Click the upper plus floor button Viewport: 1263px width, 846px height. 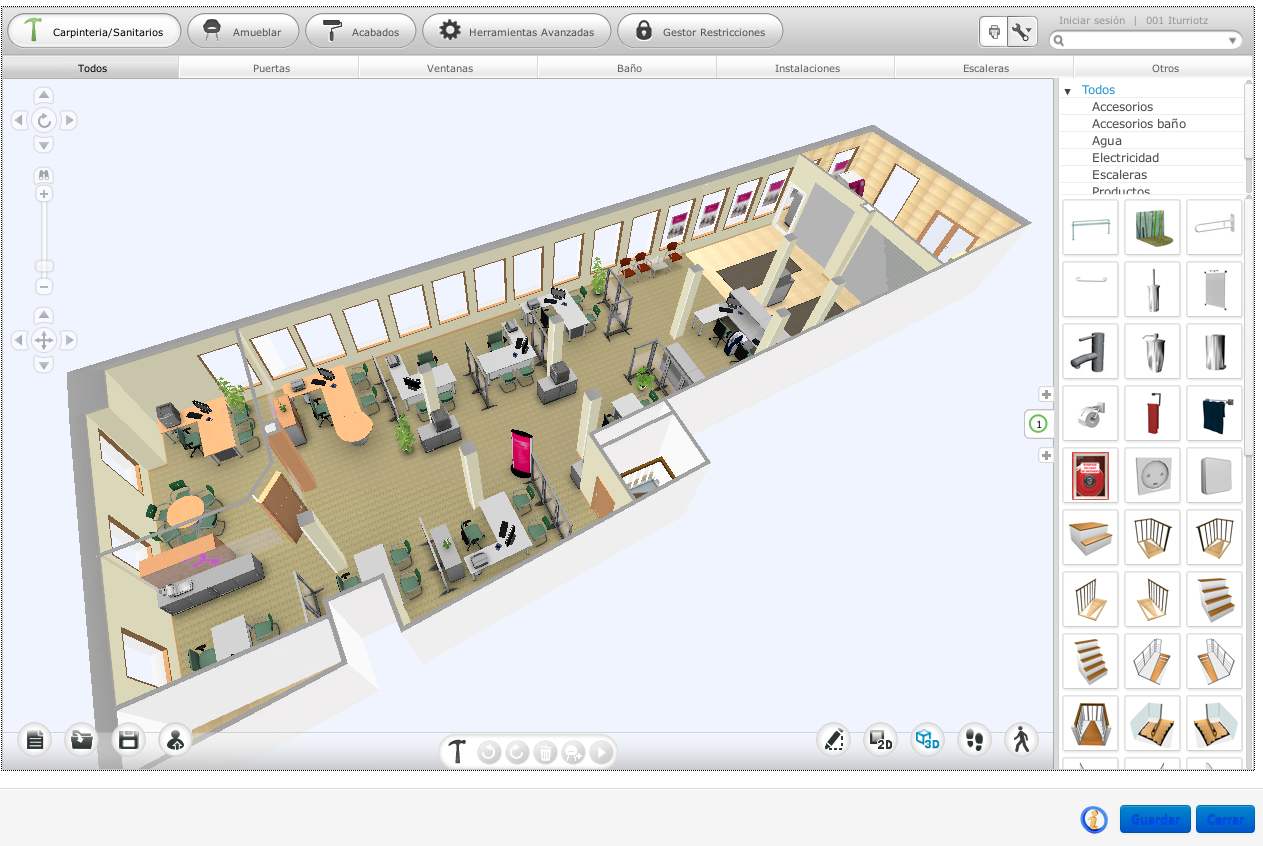(1046, 394)
